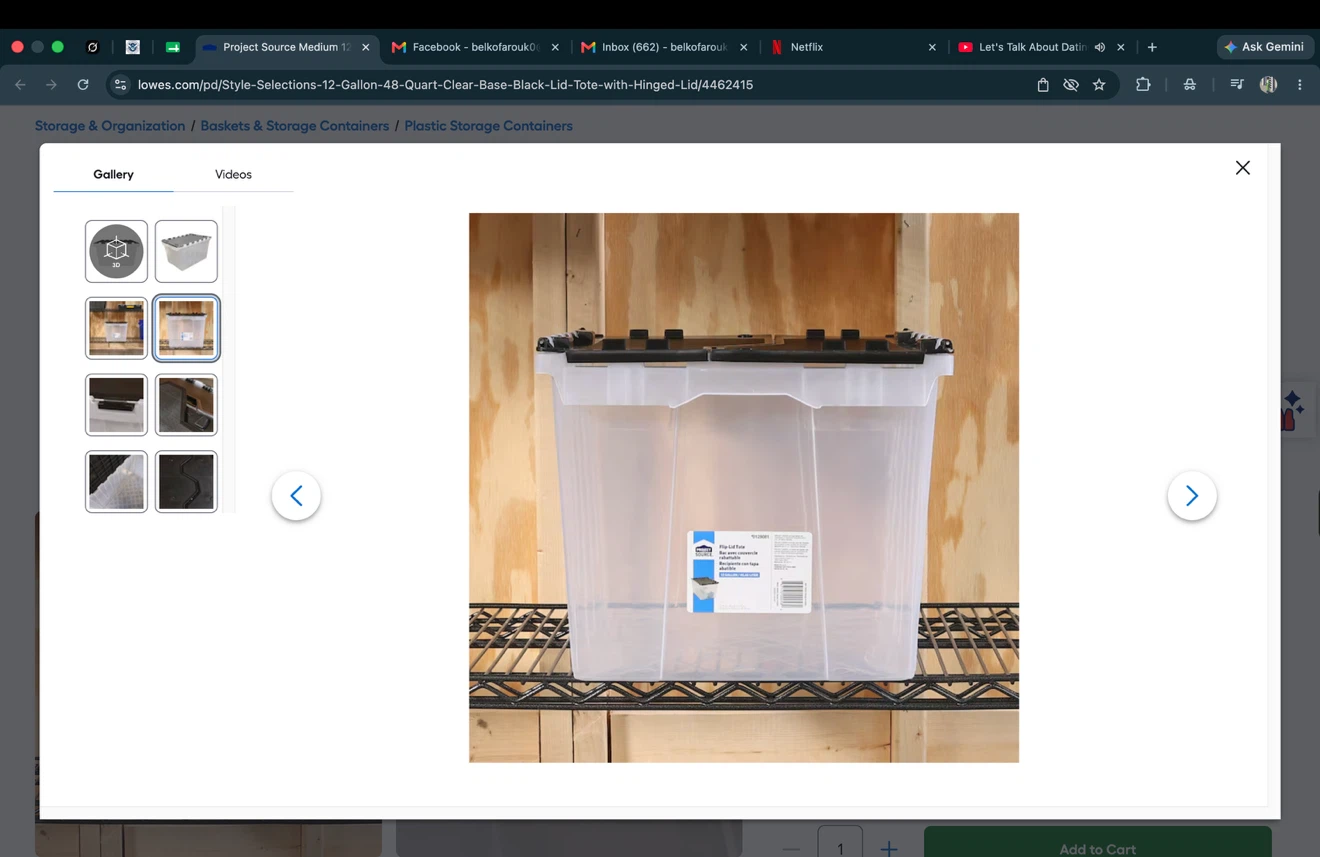Open a new browser tab
Viewport: 1320px width, 857px height.
click(1152, 47)
